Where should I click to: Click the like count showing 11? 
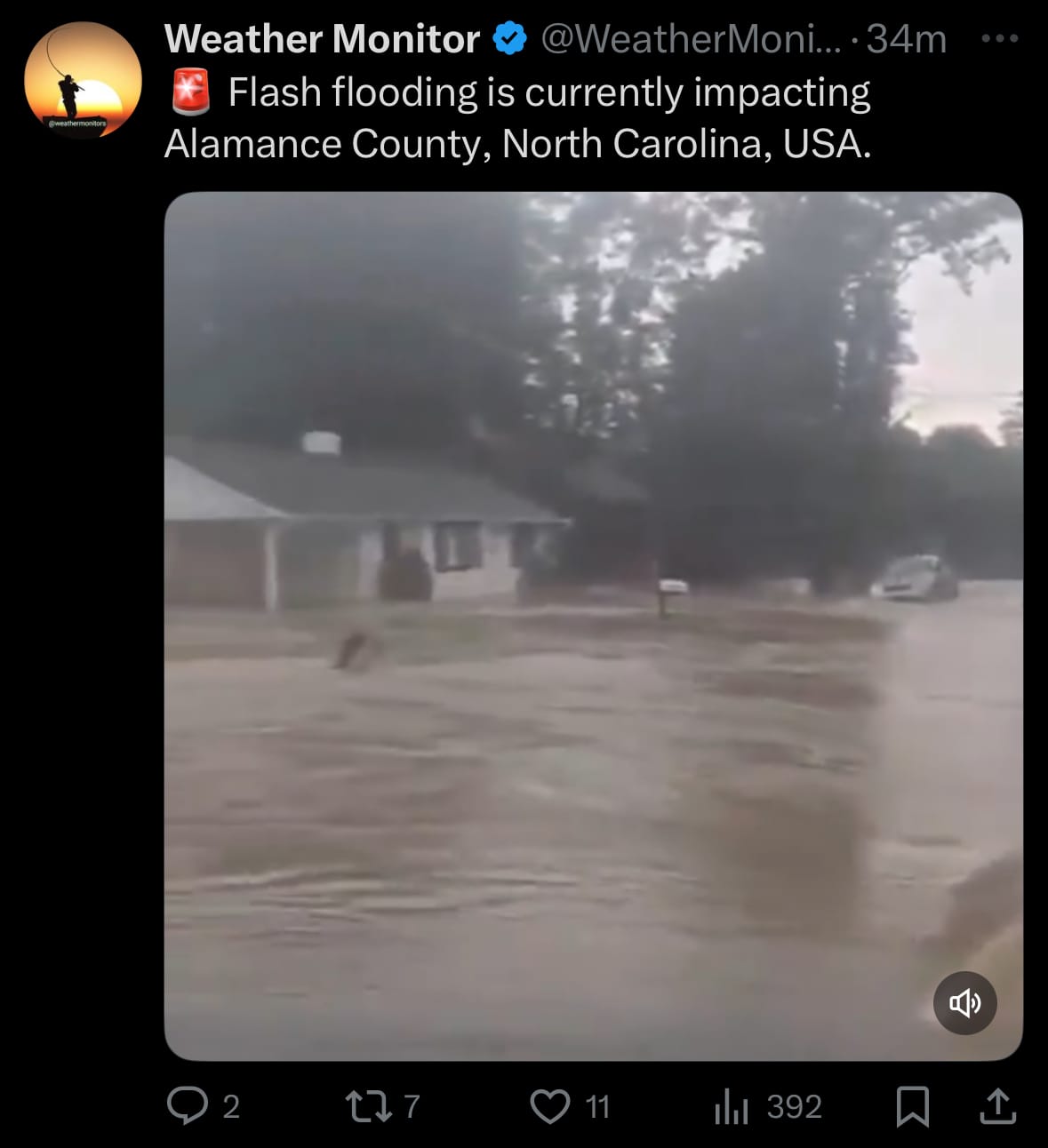click(598, 1107)
